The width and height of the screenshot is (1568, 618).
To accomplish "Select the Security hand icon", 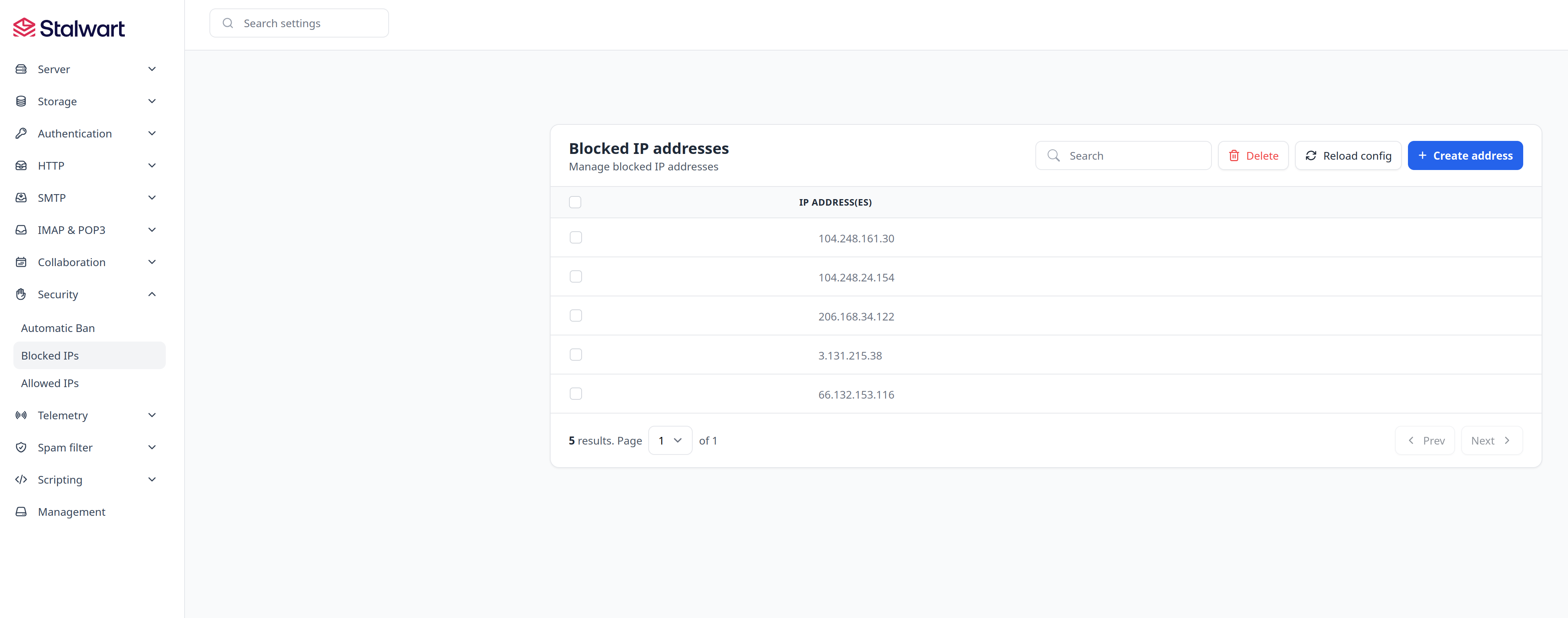I will pos(21,294).
